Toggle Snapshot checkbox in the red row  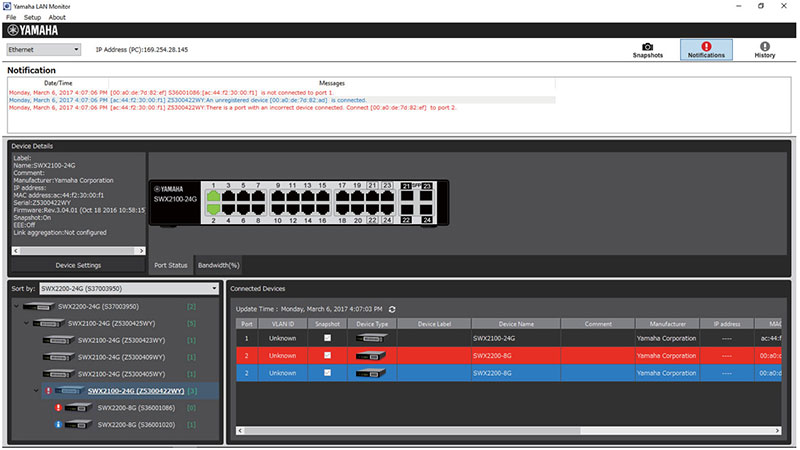328,356
